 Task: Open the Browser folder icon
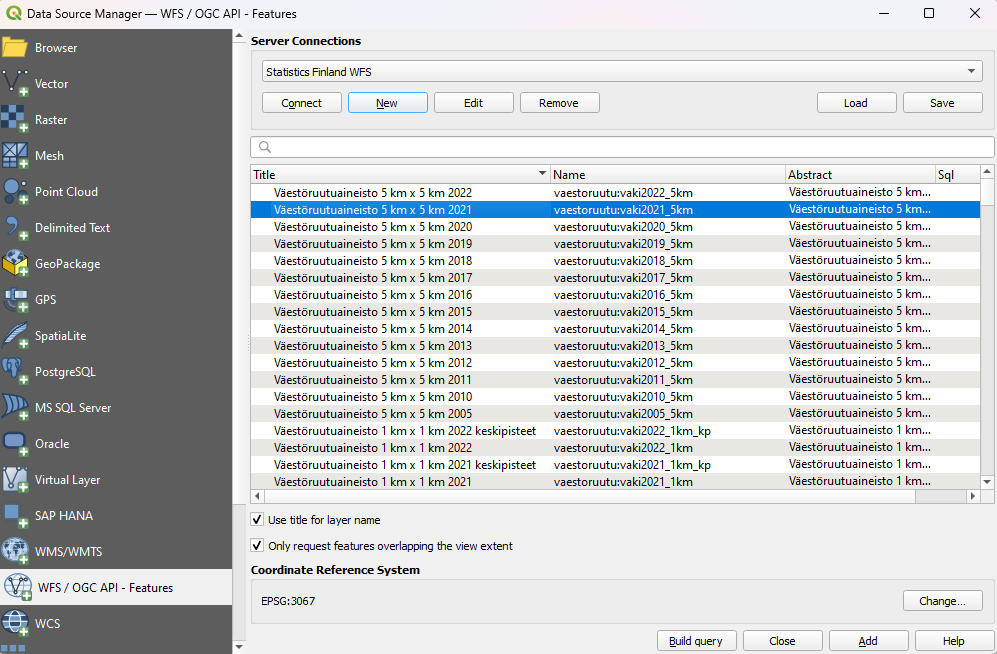[15, 48]
